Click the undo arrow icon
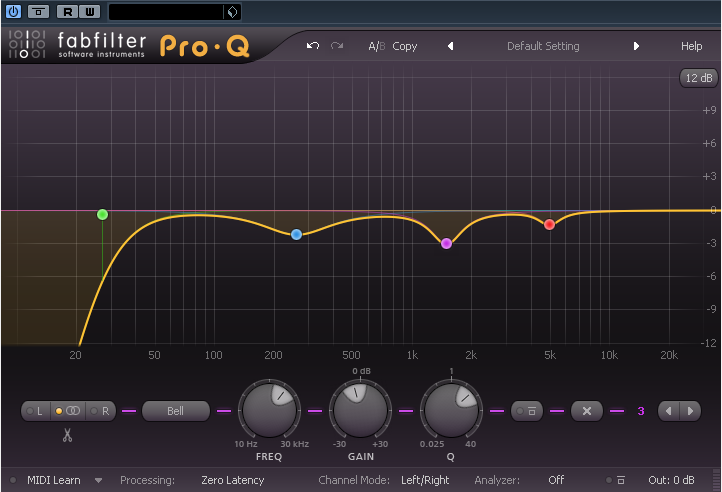The image size is (722, 492). click(313, 46)
